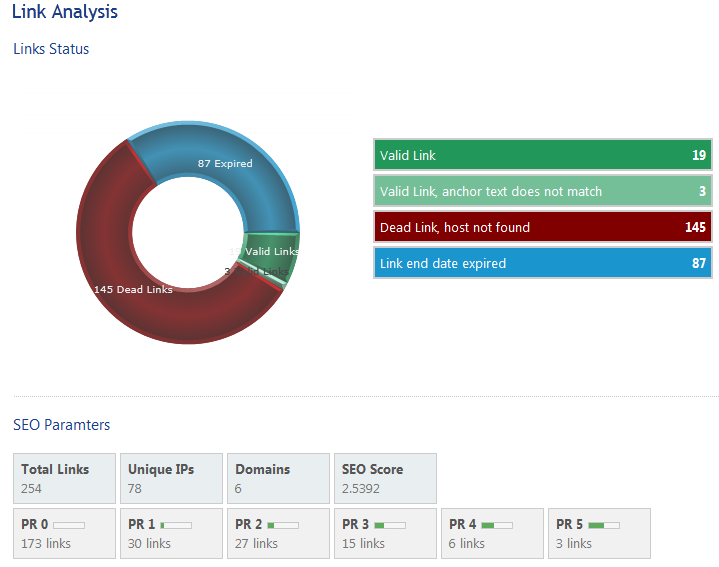719x567 pixels.
Task: Select the Unique IPs tile
Action: (172, 478)
